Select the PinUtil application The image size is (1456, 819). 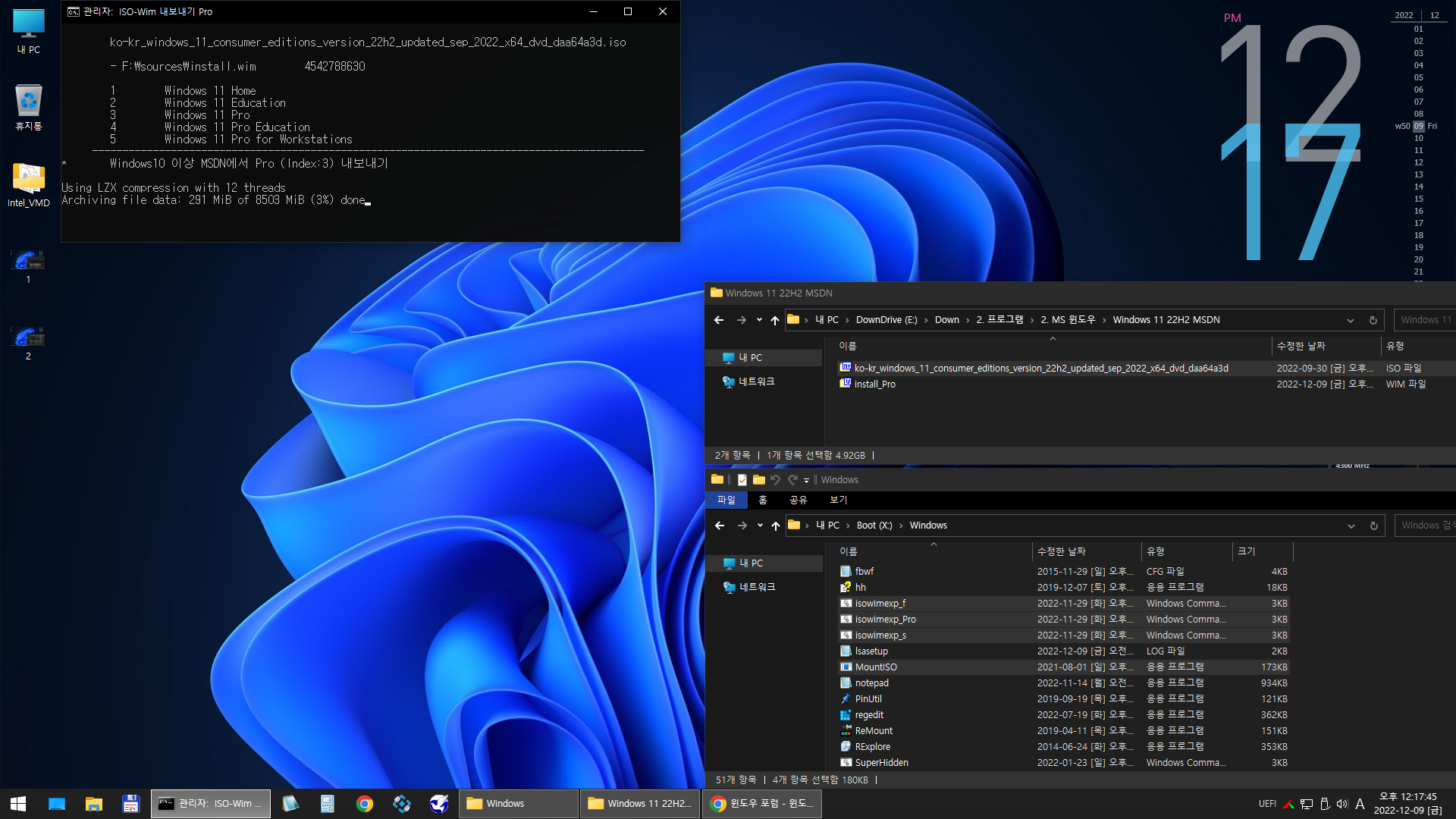click(1064, 699)
